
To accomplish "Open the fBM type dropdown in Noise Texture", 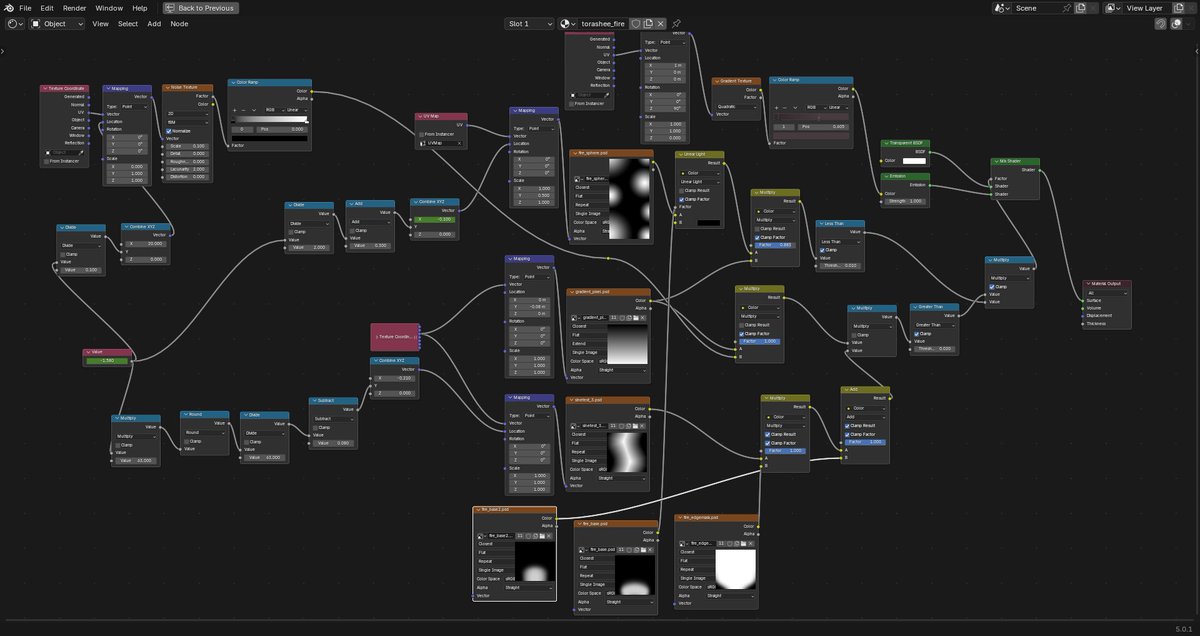I will click(x=187, y=122).
